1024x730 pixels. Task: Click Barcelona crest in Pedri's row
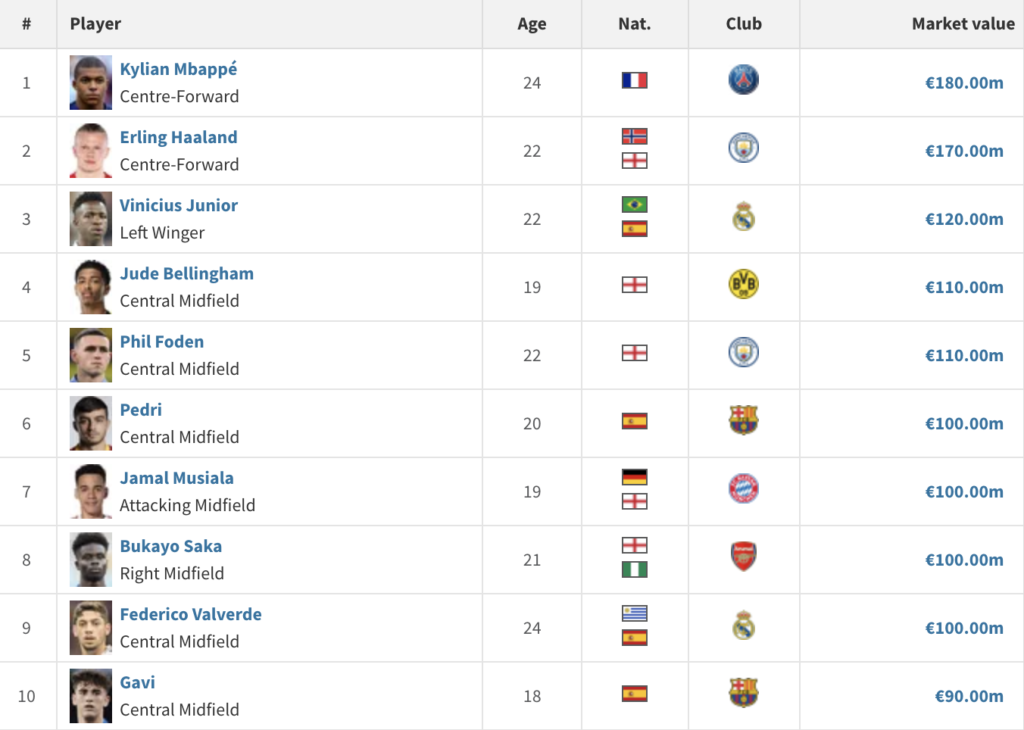pyautogui.click(x=743, y=421)
